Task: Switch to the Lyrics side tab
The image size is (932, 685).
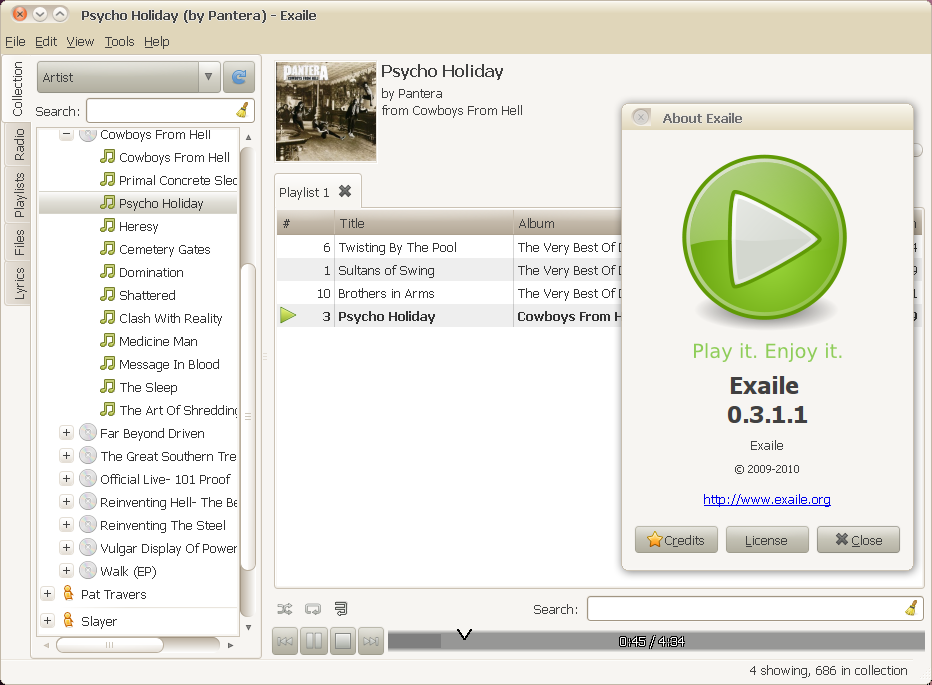Action: tap(18, 284)
